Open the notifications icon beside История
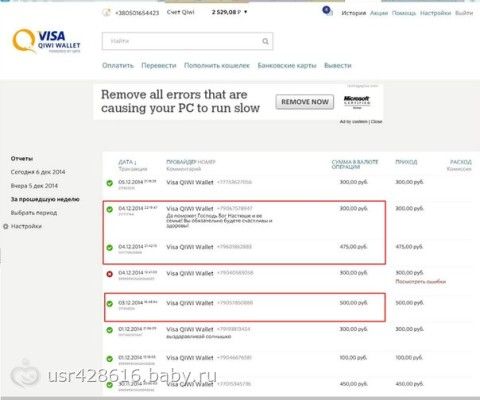The width and height of the screenshot is (480, 400). pos(327,11)
